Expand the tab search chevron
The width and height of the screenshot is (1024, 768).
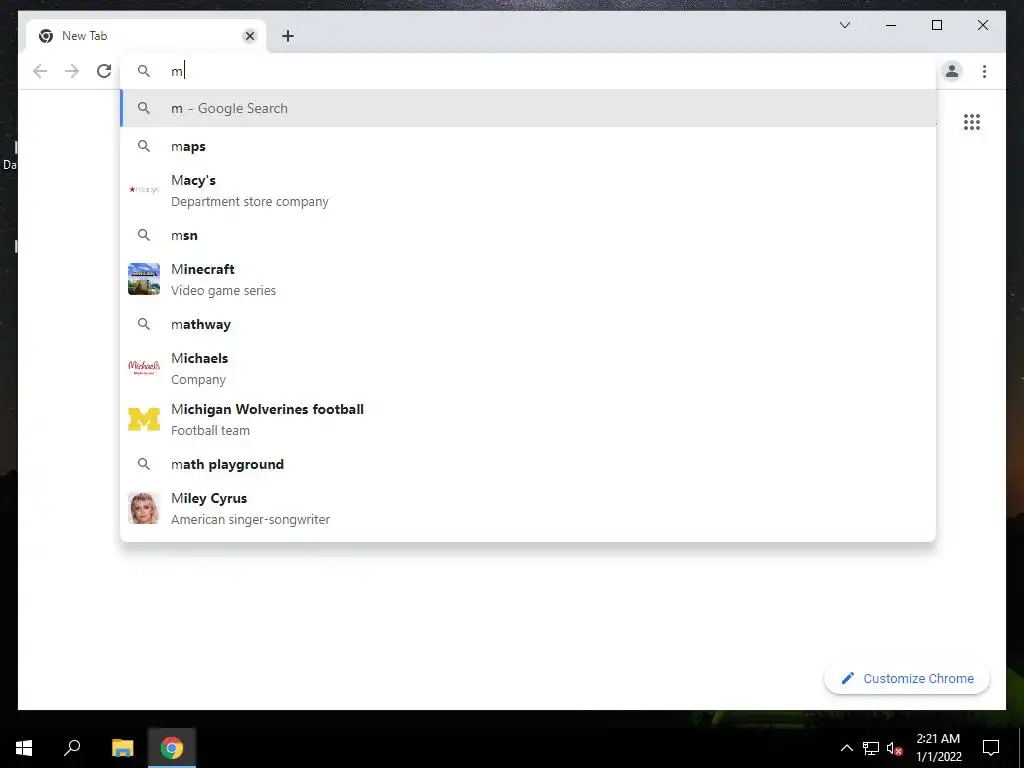(844, 25)
